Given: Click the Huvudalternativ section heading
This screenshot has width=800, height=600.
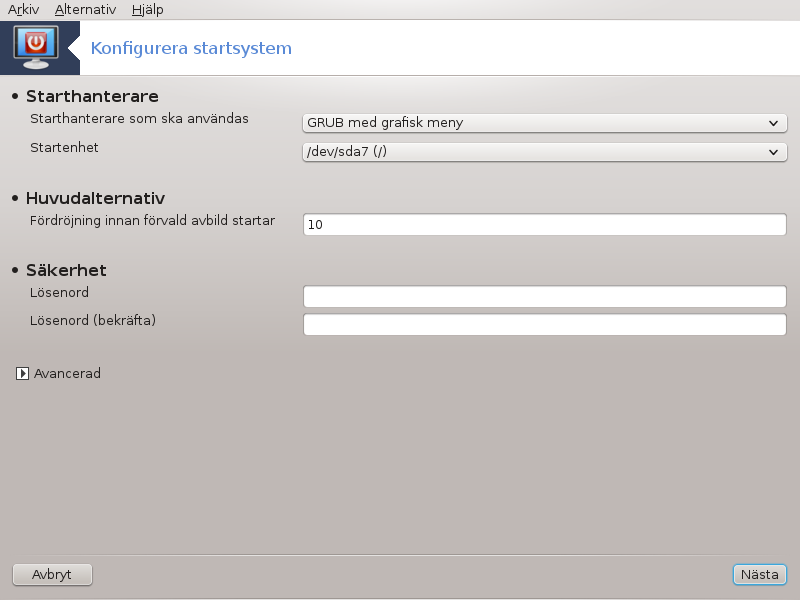Looking at the screenshot, I should pyautogui.click(x=95, y=198).
